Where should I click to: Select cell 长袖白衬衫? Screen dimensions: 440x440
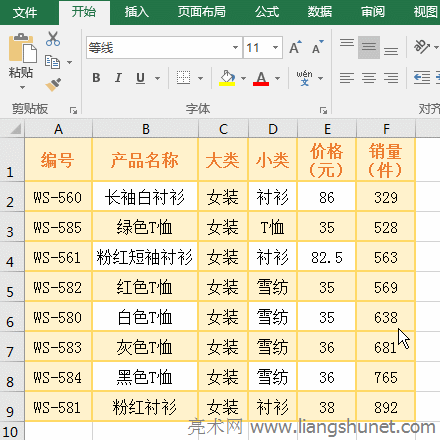click(x=145, y=197)
